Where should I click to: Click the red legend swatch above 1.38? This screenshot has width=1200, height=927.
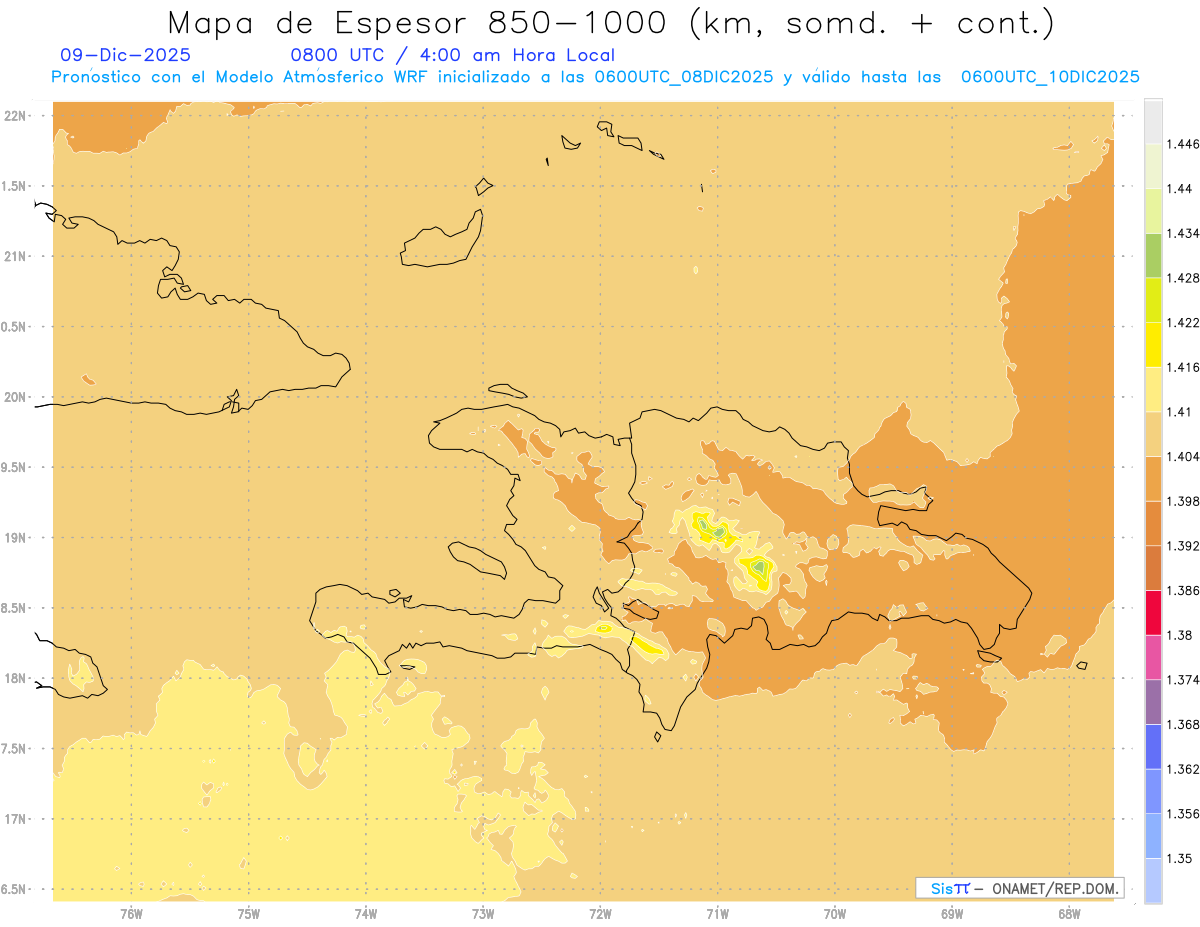pos(1153,612)
